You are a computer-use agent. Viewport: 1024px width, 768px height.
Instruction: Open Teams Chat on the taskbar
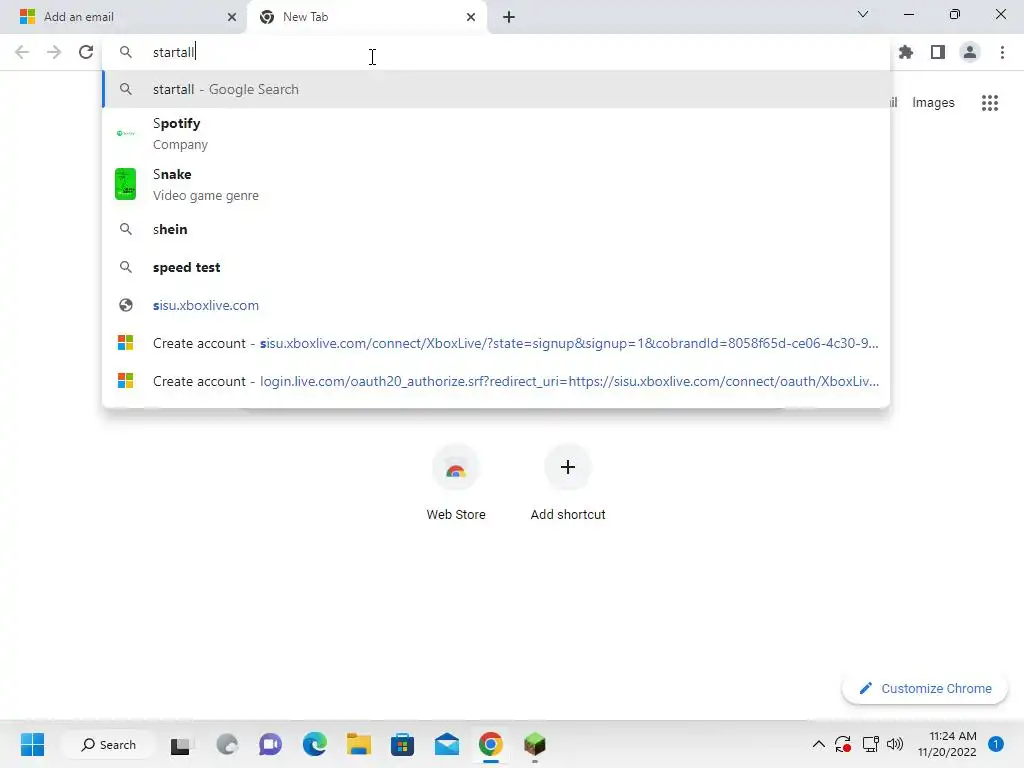(270, 744)
